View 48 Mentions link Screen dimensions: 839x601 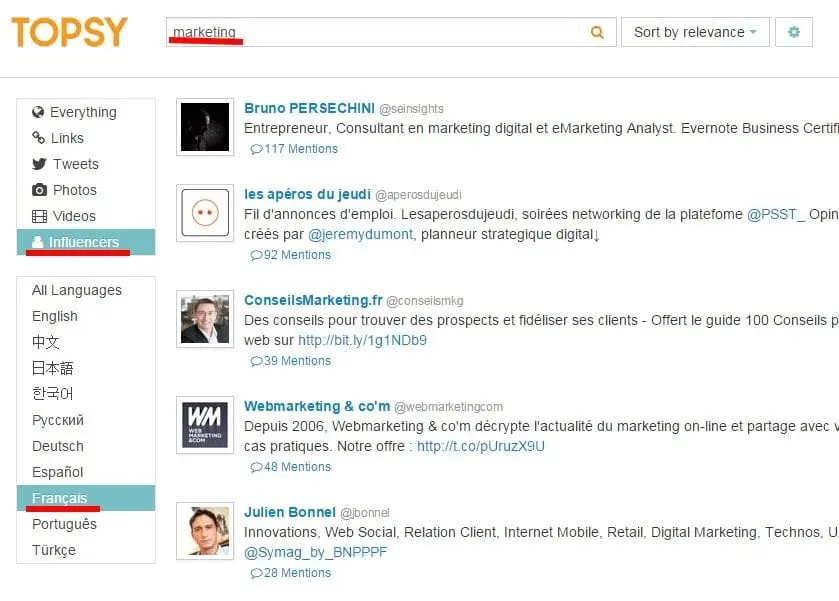click(x=298, y=467)
